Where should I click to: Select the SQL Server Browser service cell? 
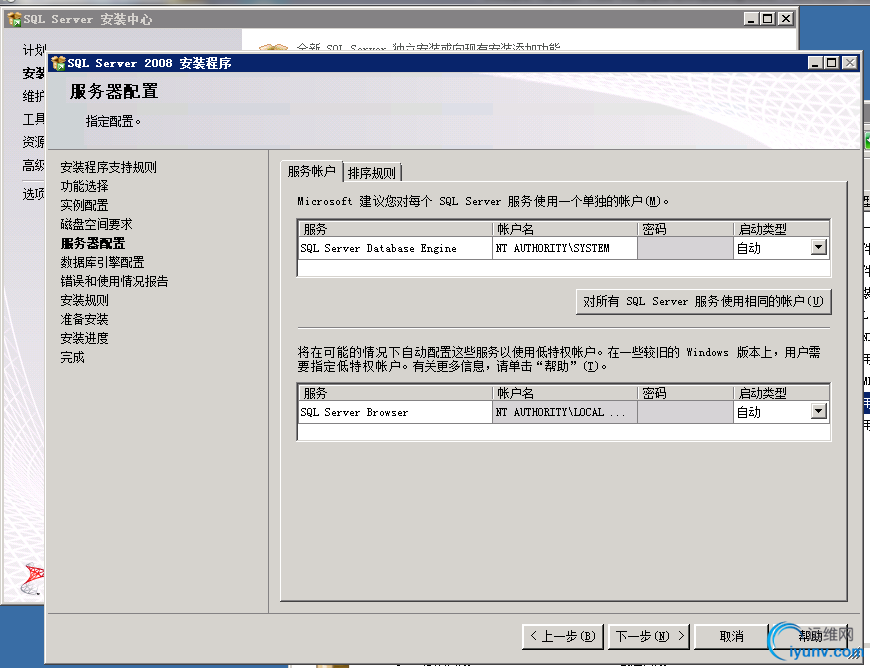coord(395,412)
